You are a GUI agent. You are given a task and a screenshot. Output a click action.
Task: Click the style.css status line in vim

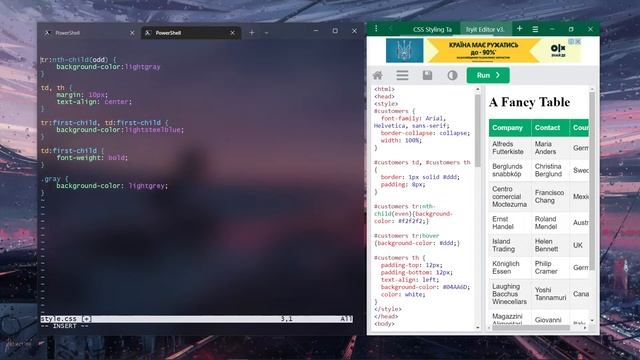(196, 319)
